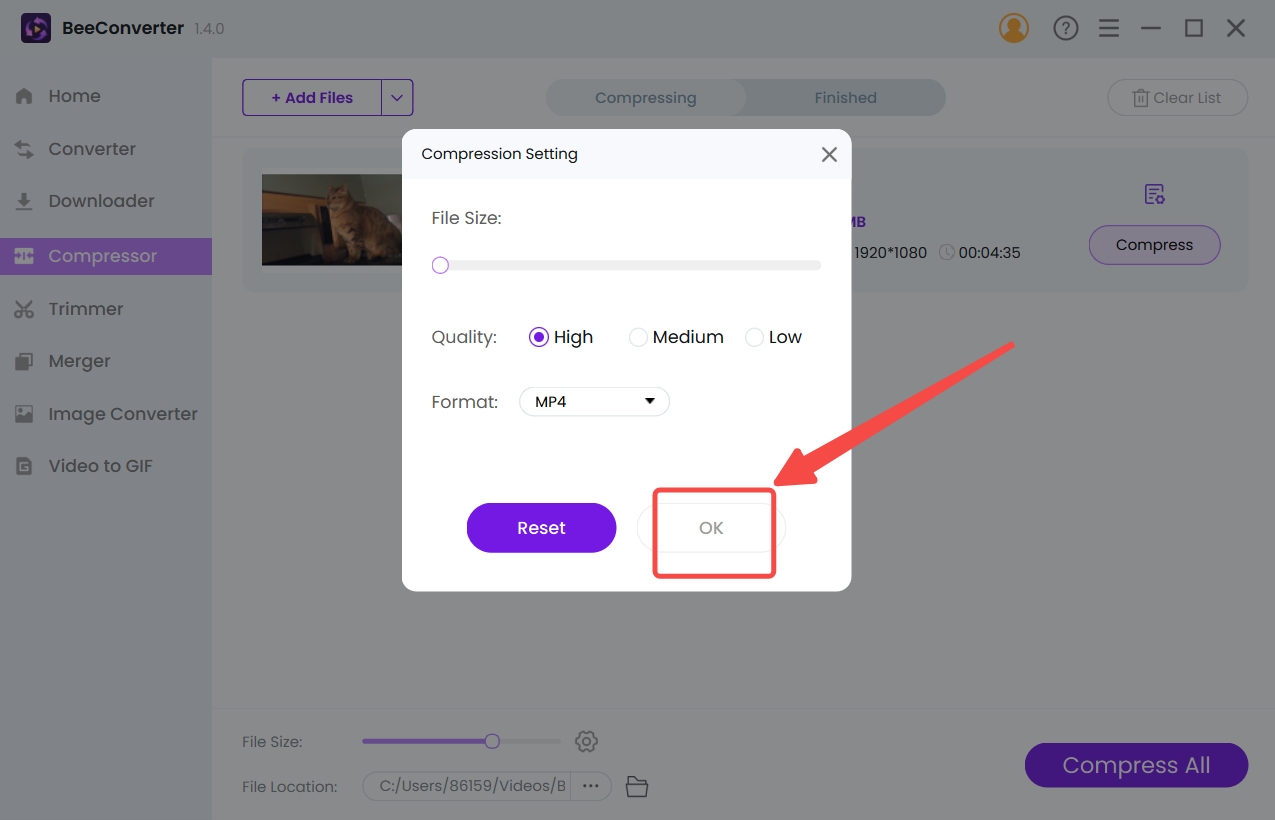Click the user account icon
This screenshot has height=820, width=1275.
[x=1013, y=28]
